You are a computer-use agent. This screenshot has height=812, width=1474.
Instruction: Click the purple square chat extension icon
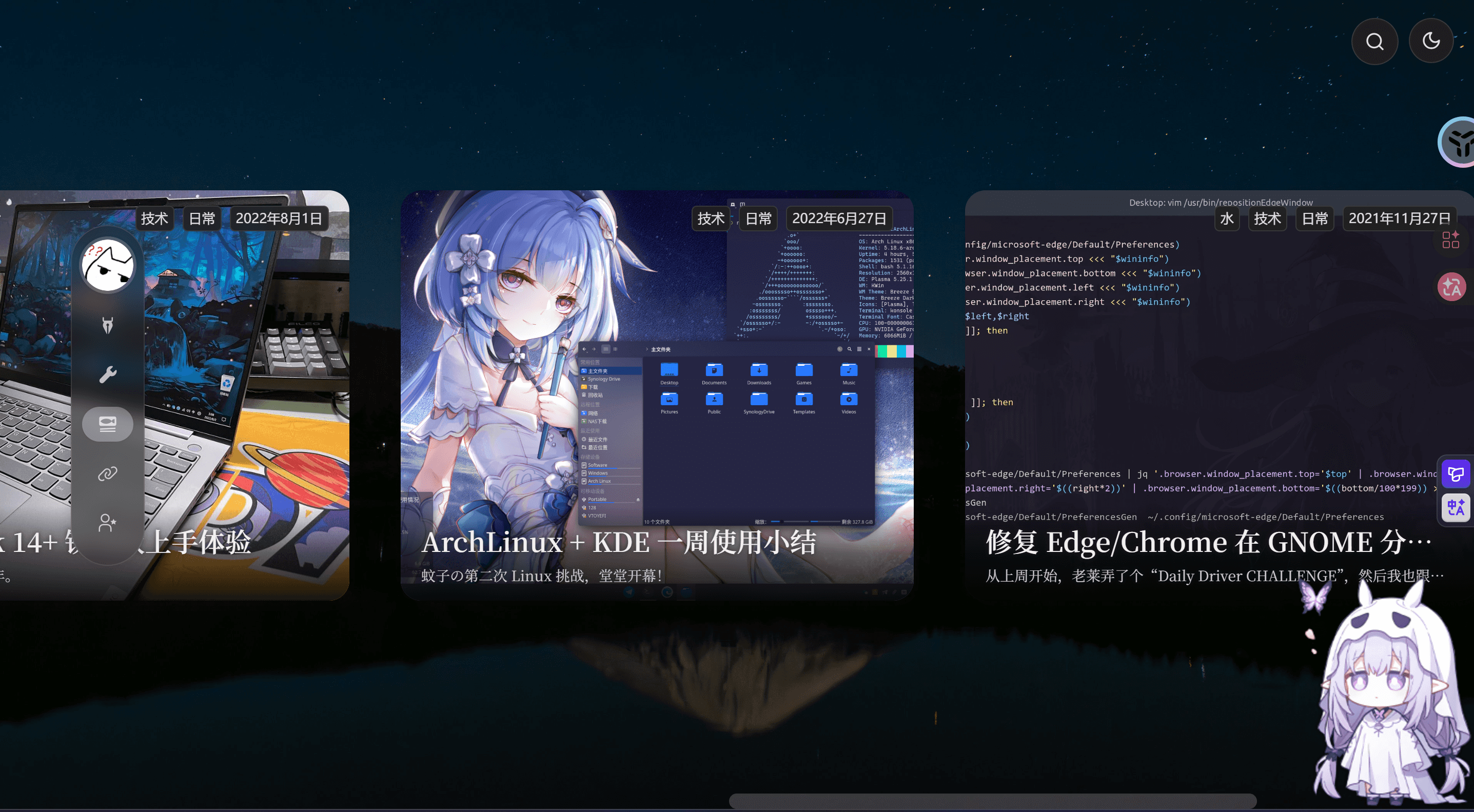1456,474
